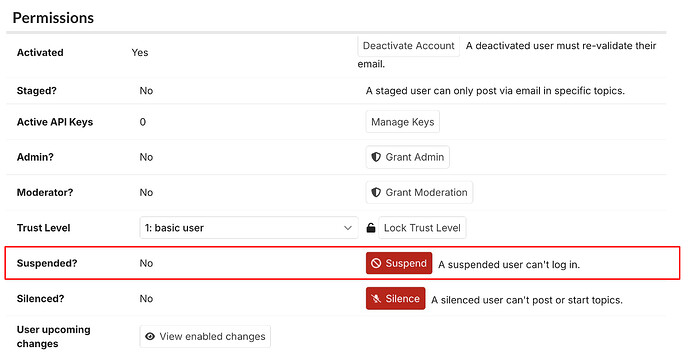Click the Trust Level label
690x364 pixels.
(44, 228)
